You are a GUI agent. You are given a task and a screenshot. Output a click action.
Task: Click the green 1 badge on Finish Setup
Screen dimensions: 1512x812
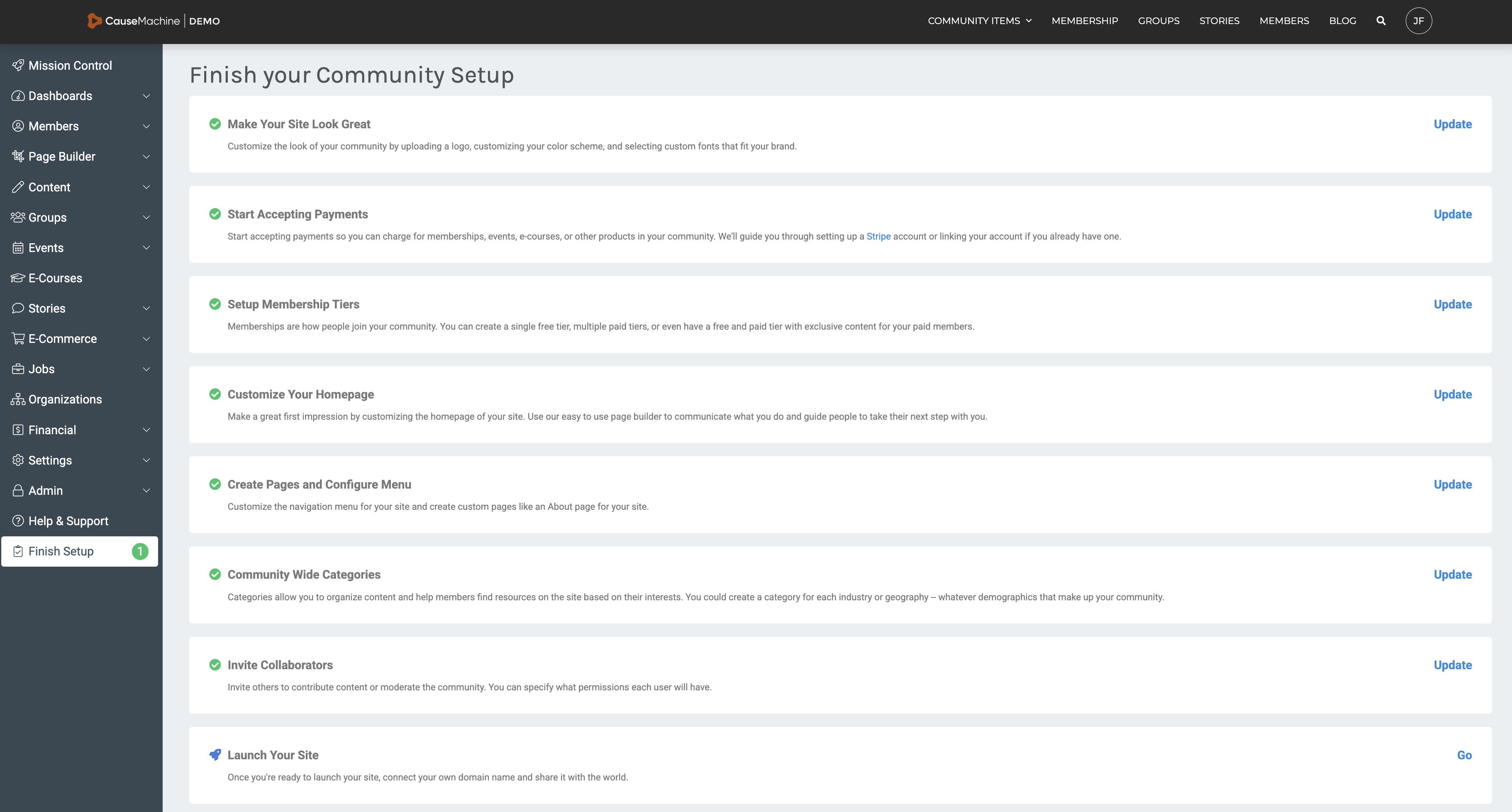[140, 551]
